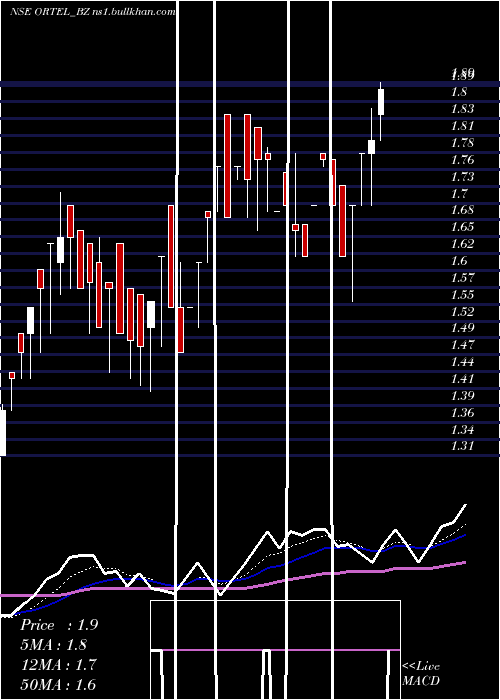500x700 pixels.
Task: Click the 1.81 price axis label
Action: click(x=462, y=126)
